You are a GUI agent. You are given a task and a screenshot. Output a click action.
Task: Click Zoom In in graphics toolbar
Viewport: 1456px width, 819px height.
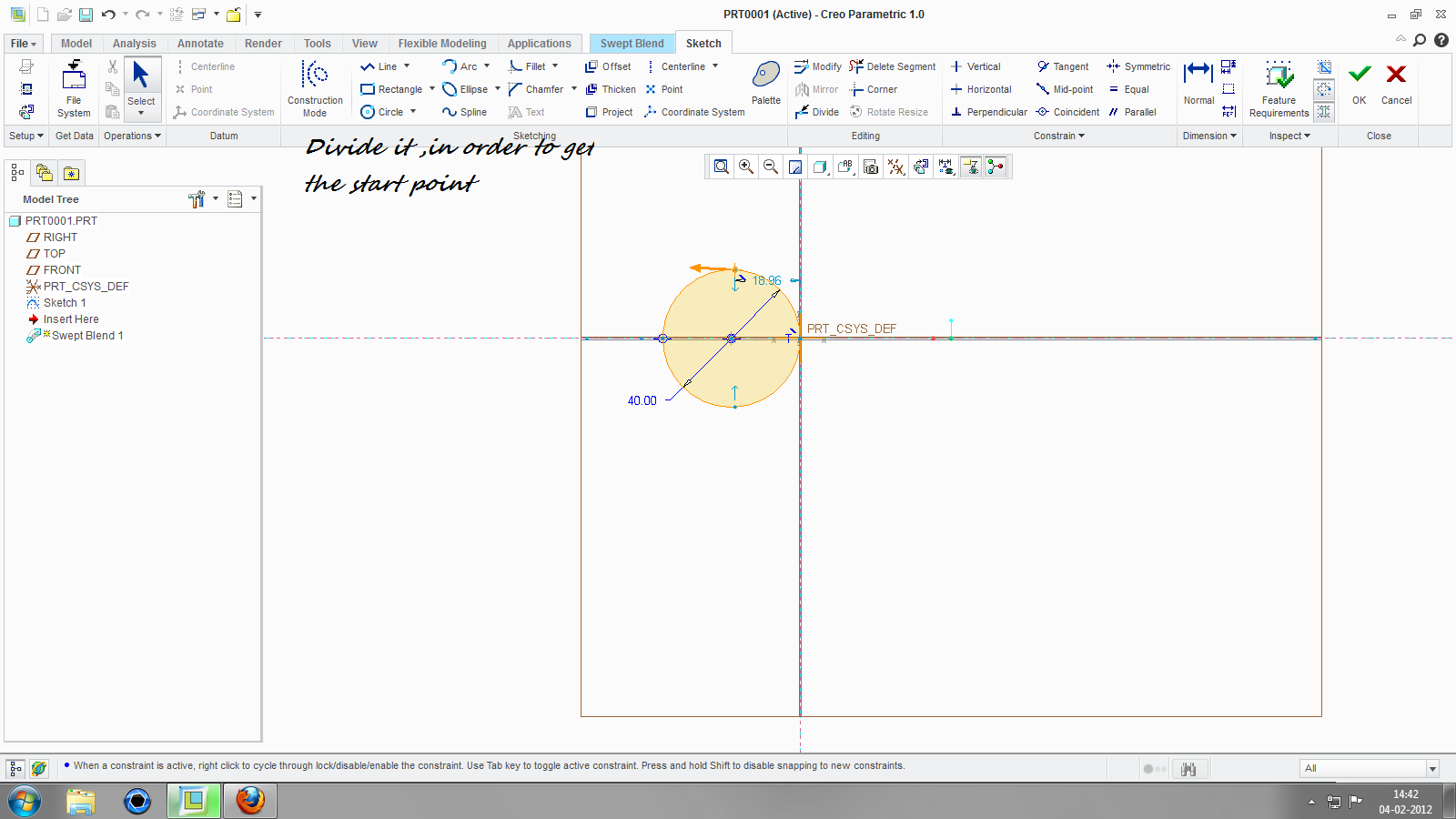click(x=746, y=167)
